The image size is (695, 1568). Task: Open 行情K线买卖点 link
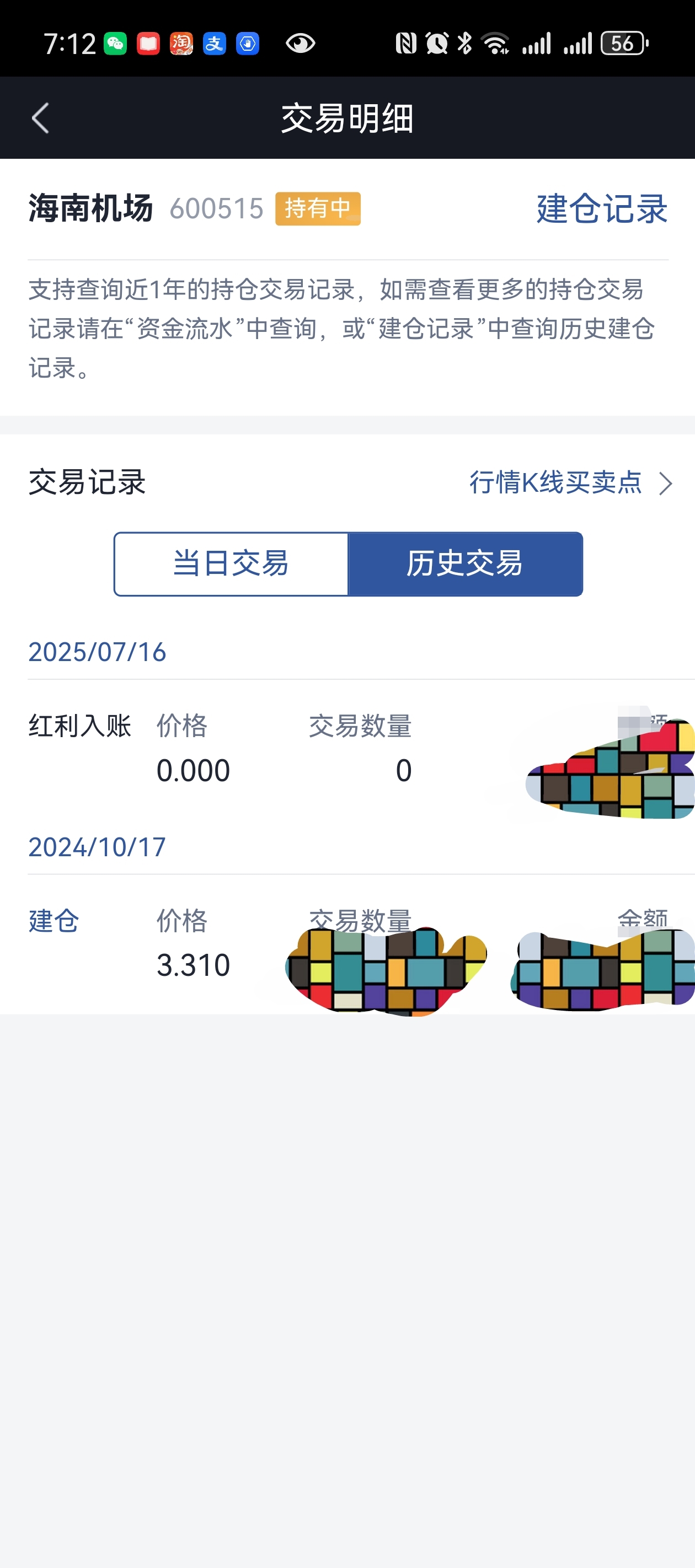point(555,483)
